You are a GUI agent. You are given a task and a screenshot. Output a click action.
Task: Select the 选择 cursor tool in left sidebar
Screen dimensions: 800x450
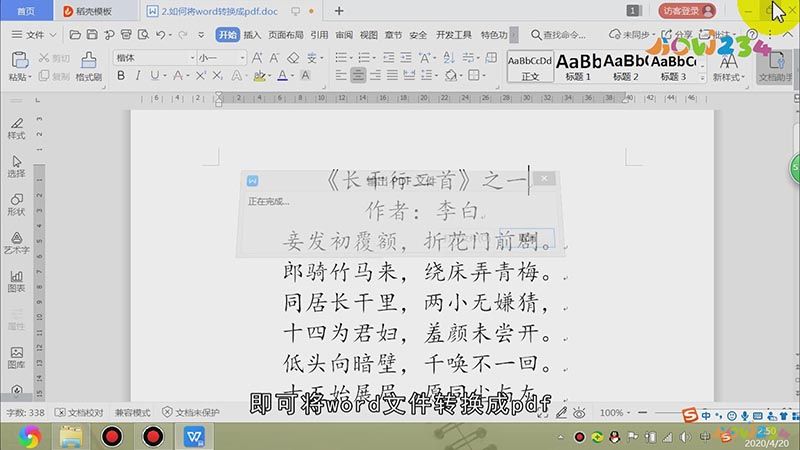[x=16, y=166]
